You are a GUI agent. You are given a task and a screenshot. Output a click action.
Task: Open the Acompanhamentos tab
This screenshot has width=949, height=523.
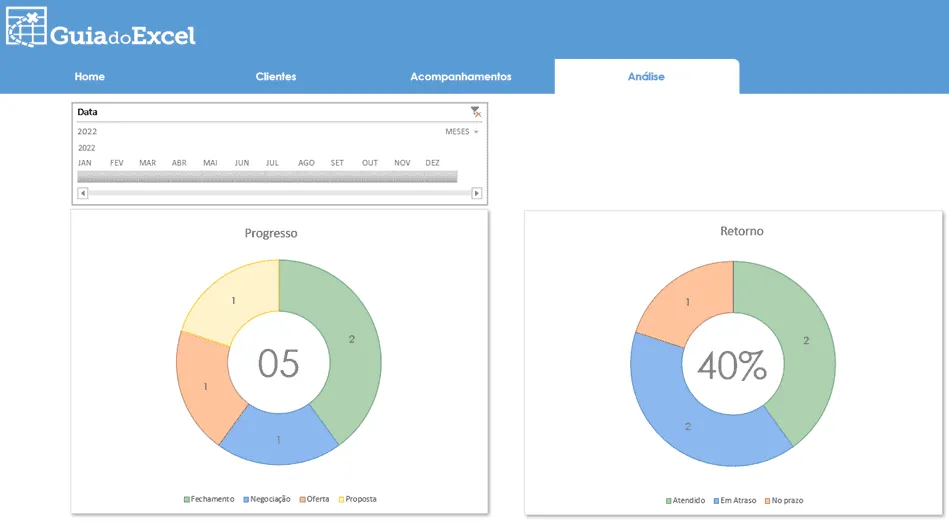(x=461, y=77)
